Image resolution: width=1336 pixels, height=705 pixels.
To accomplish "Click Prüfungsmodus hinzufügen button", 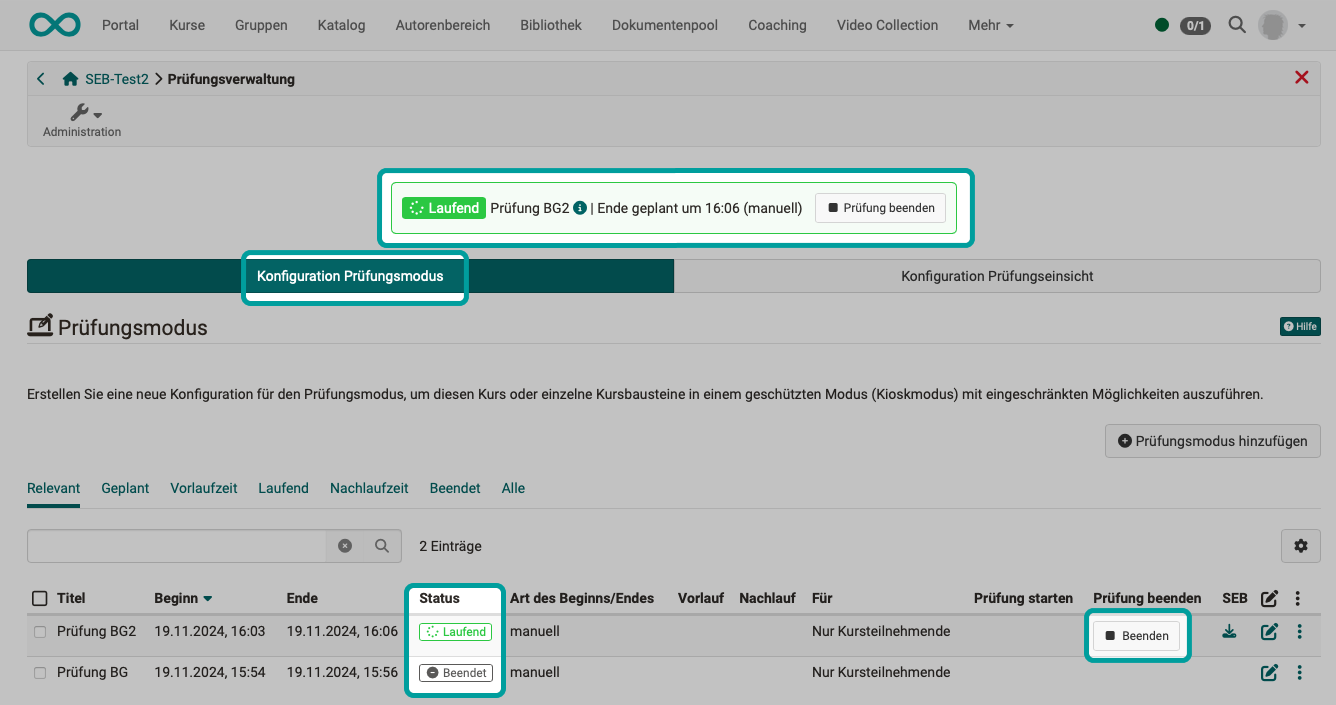I will click(x=1212, y=441).
